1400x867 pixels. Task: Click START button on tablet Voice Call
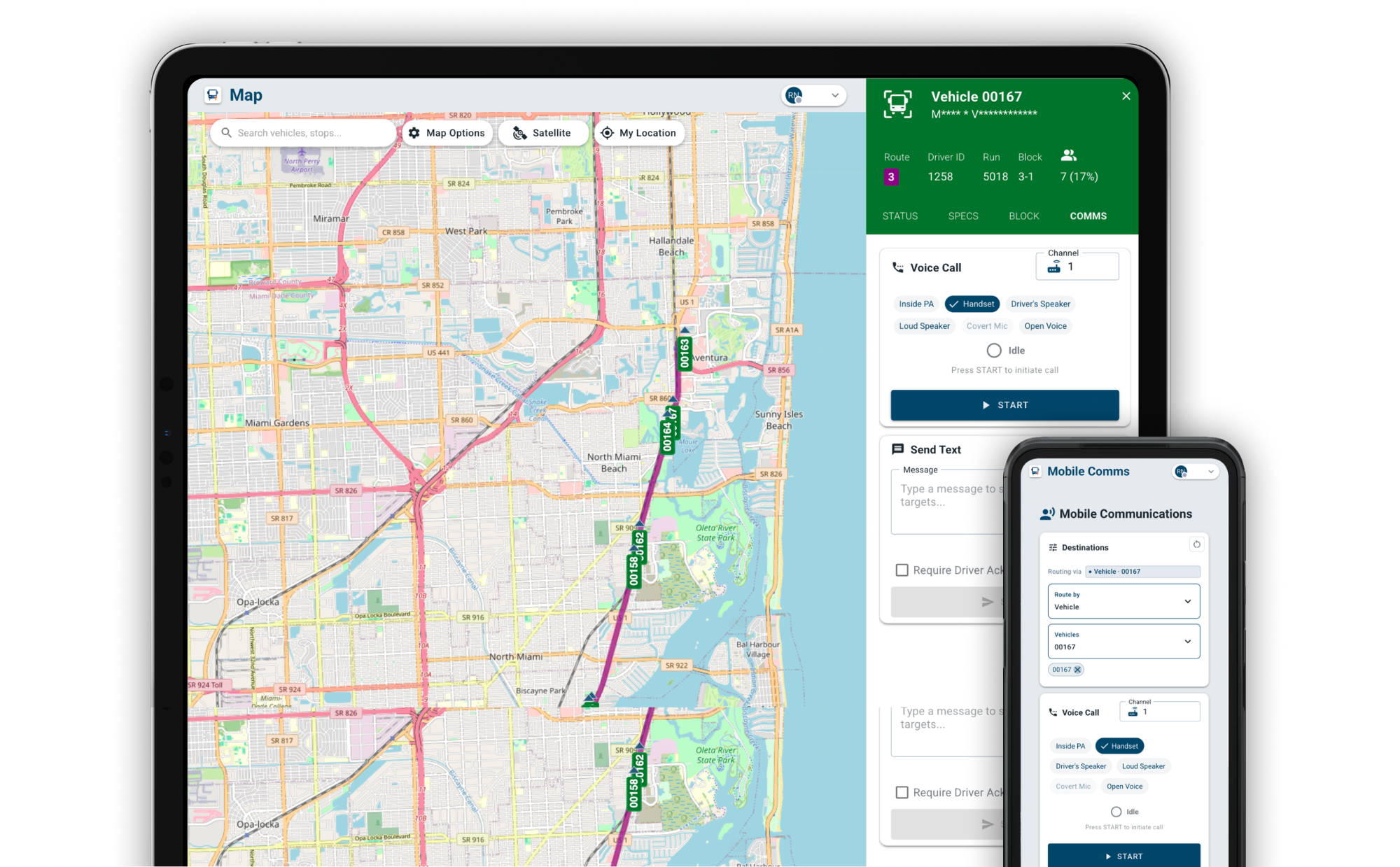1004,405
